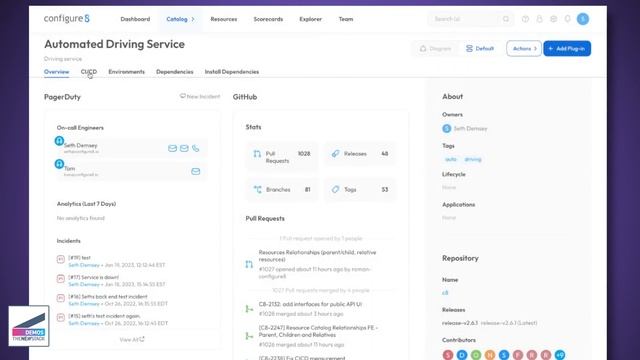
Task: Click 'Resources Relationships (parent/child...' pull request title
Action: (318, 256)
